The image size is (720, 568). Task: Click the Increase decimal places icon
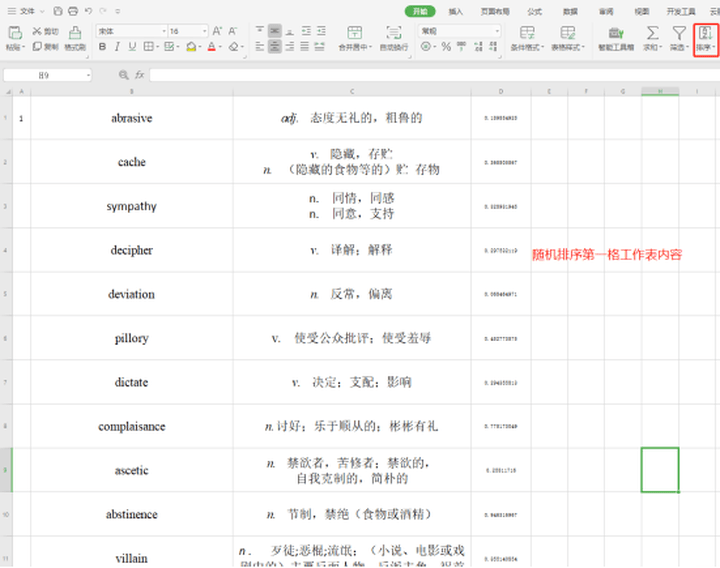(478, 46)
